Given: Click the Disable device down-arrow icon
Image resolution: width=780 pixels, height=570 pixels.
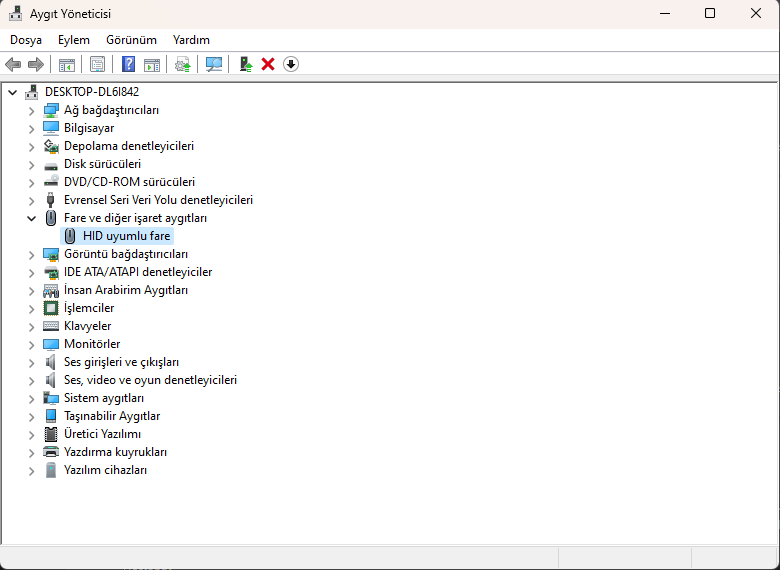Looking at the screenshot, I should [291, 64].
